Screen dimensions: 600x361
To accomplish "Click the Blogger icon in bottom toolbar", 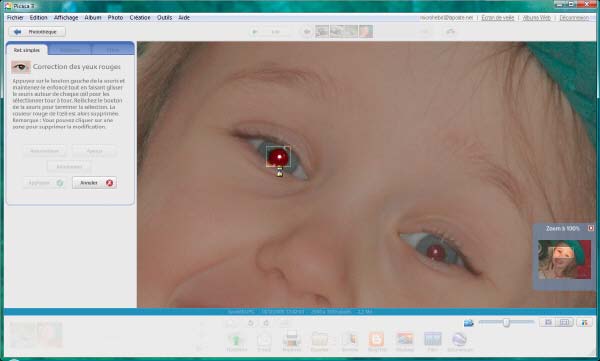I will click(376, 341).
